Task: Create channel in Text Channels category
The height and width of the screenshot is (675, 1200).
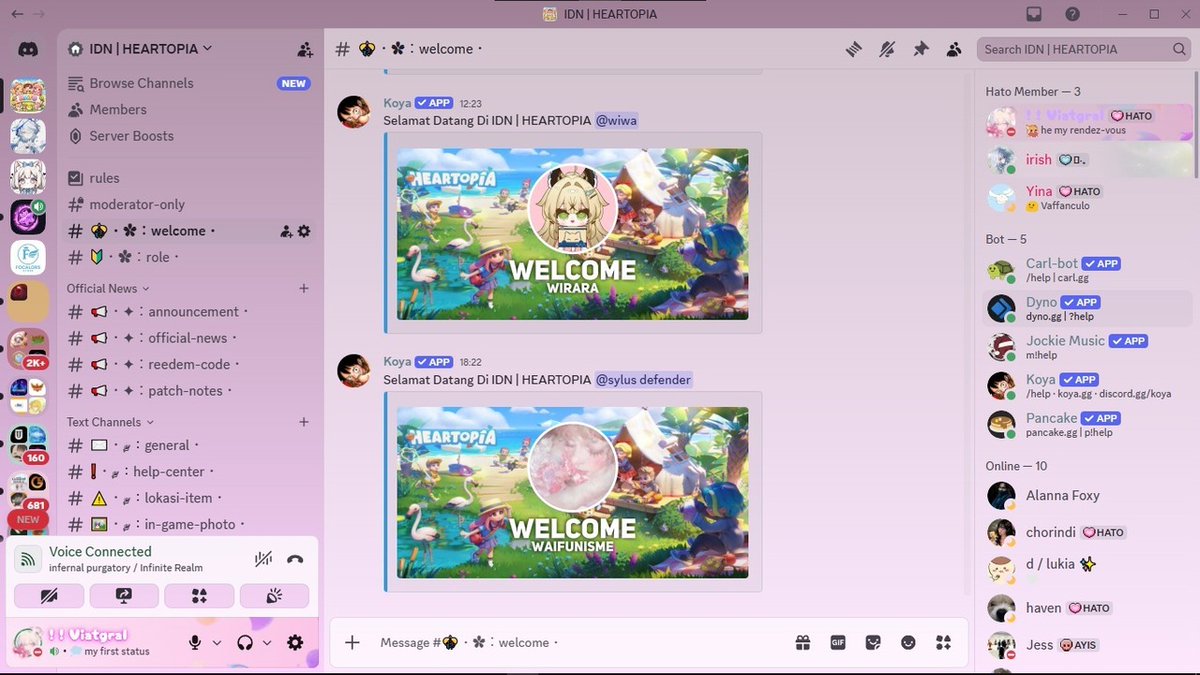Action: coord(304,422)
